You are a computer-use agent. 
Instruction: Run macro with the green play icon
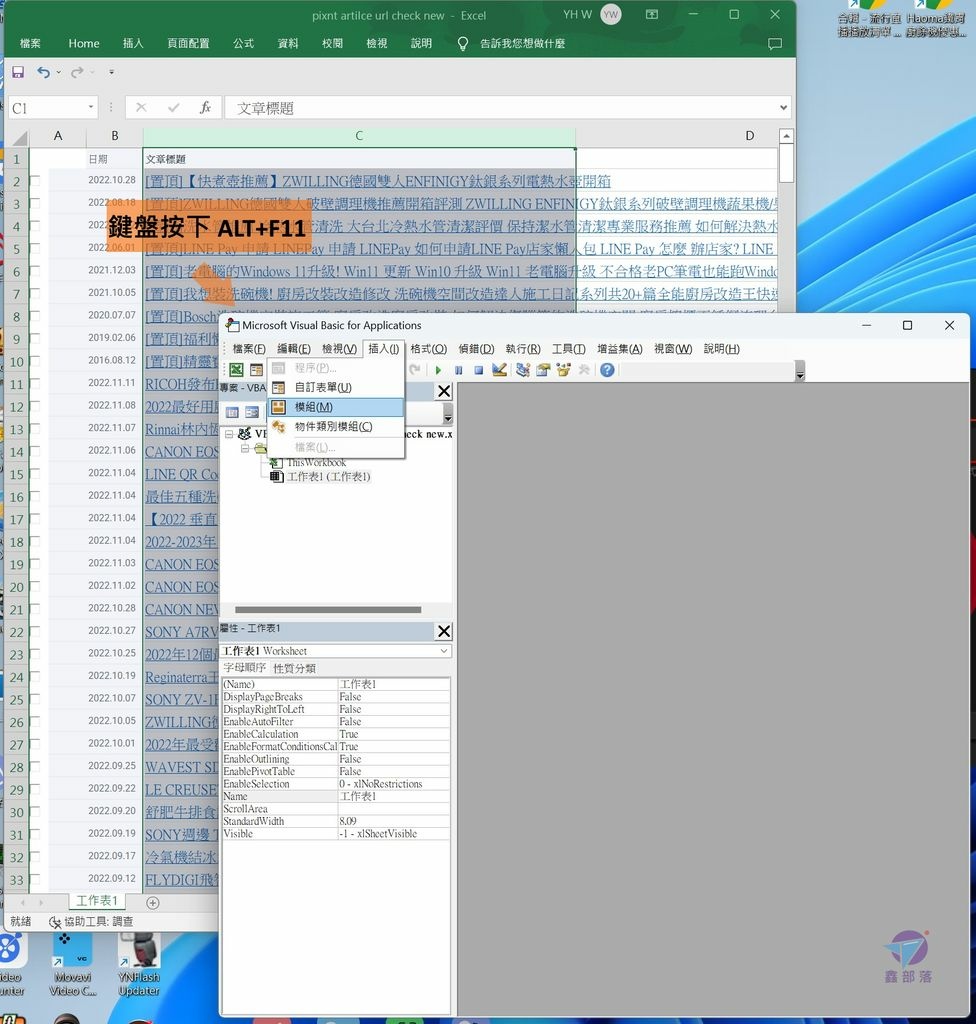coord(438,370)
